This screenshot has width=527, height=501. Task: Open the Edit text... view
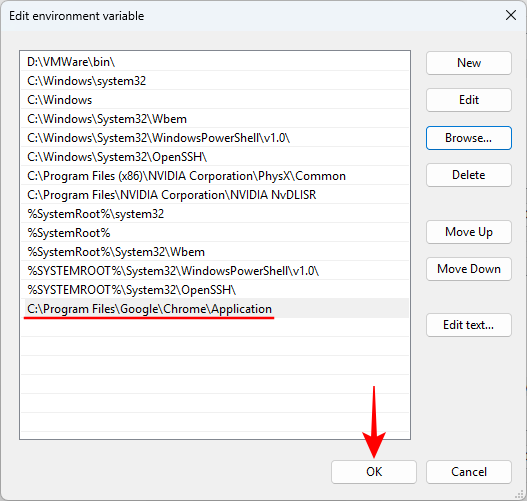click(x=469, y=325)
